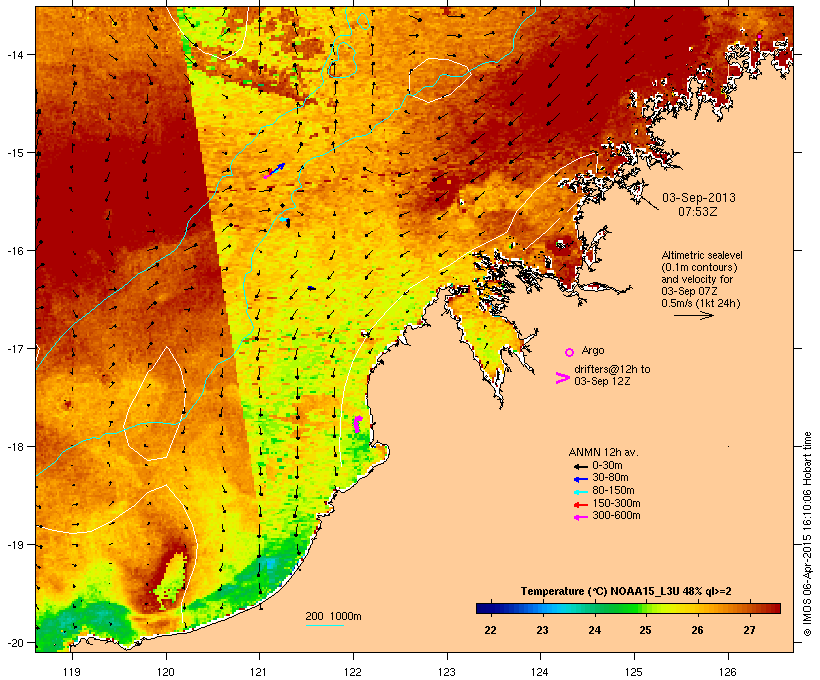
Task: Click the longitude axis label 124
Action: [540, 672]
